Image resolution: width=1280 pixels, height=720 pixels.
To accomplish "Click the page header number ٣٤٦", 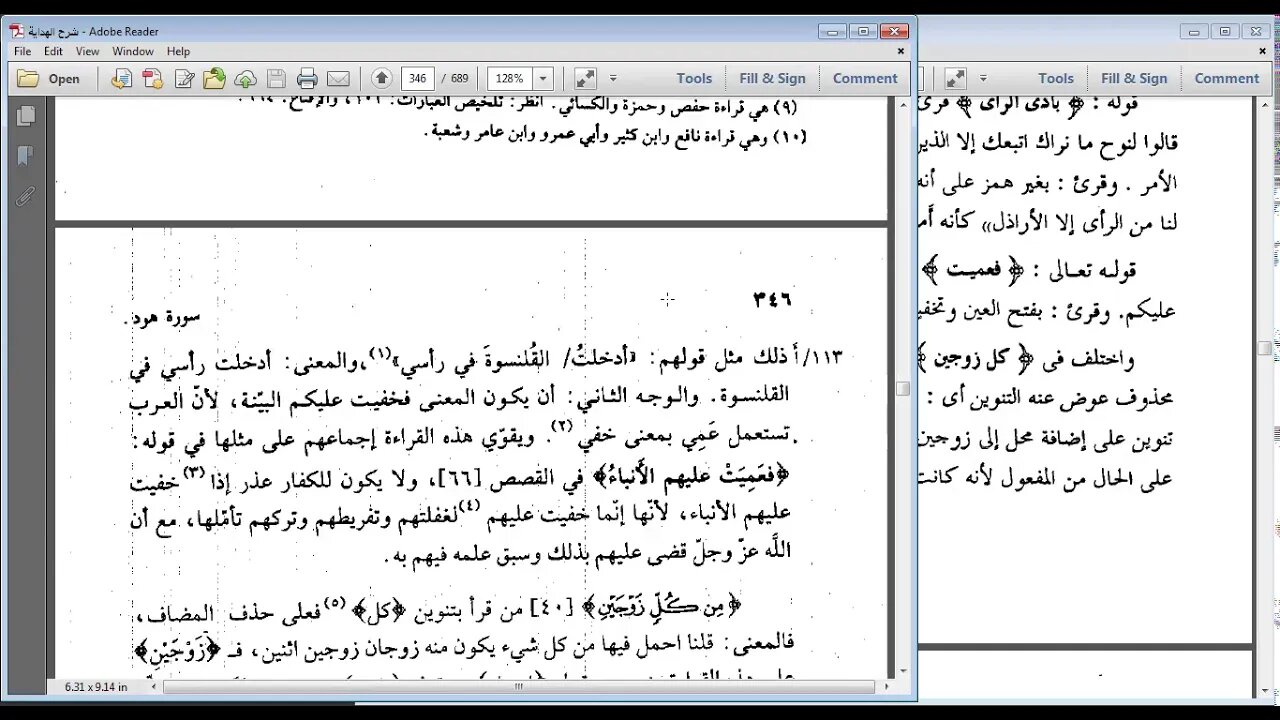I will (771, 297).
